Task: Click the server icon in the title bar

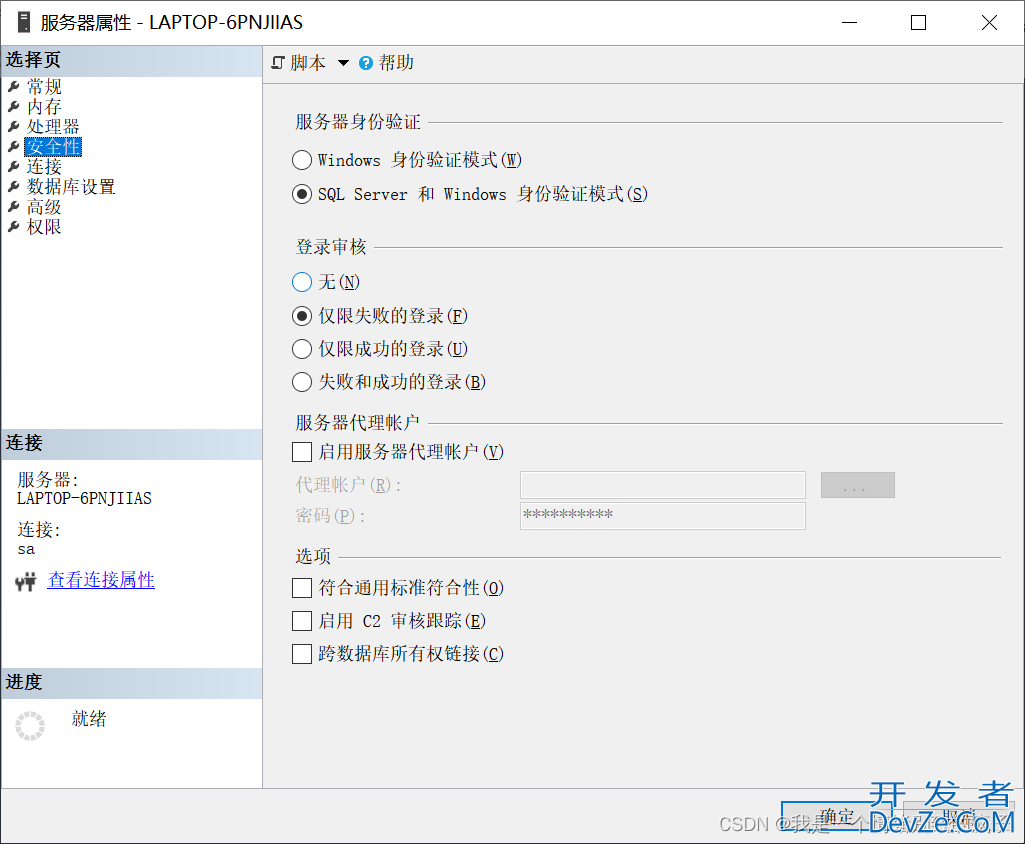Action: (x=24, y=22)
